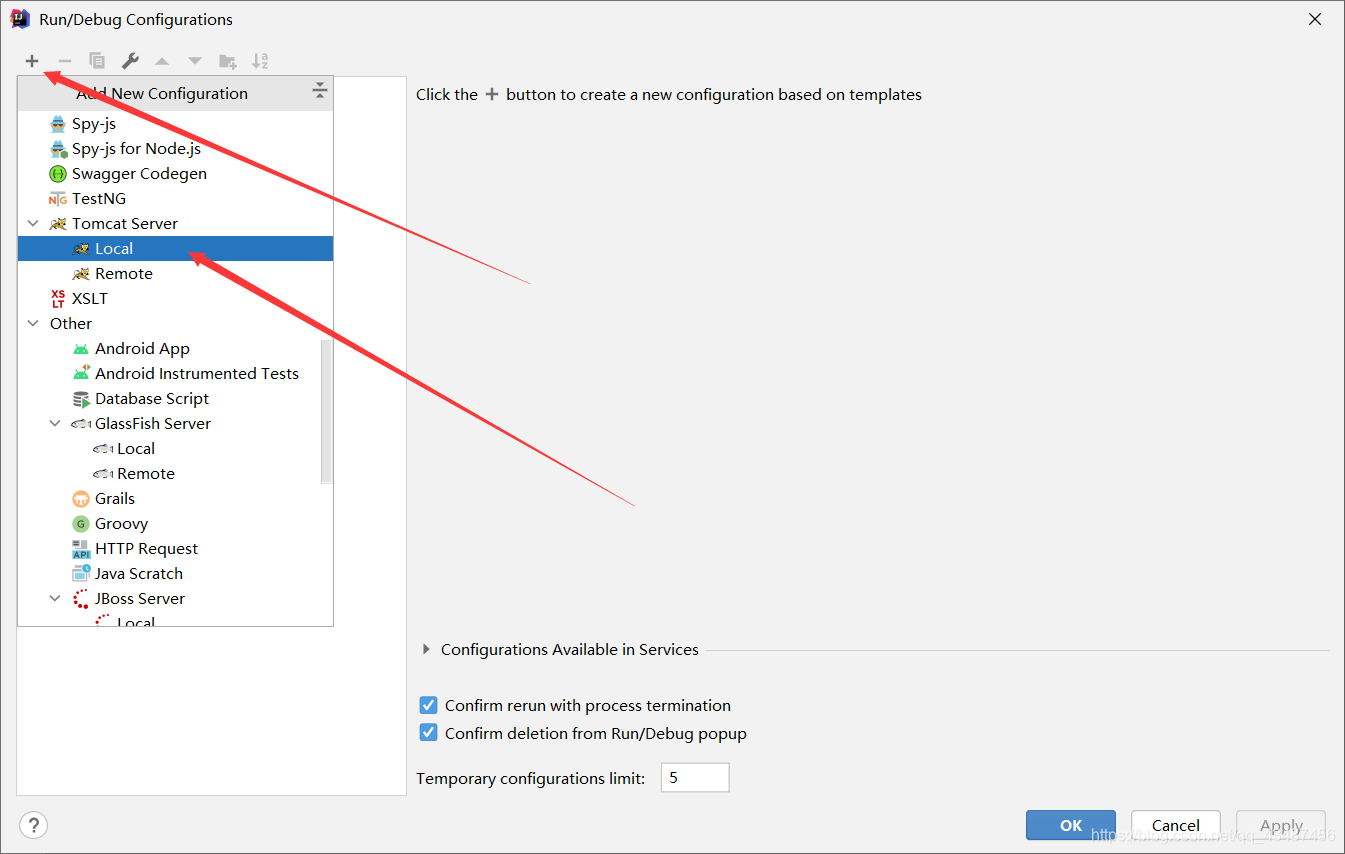Click the minus Remove Configuration toolbar icon
Screen dimensions: 1345x854
pos(65,61)
